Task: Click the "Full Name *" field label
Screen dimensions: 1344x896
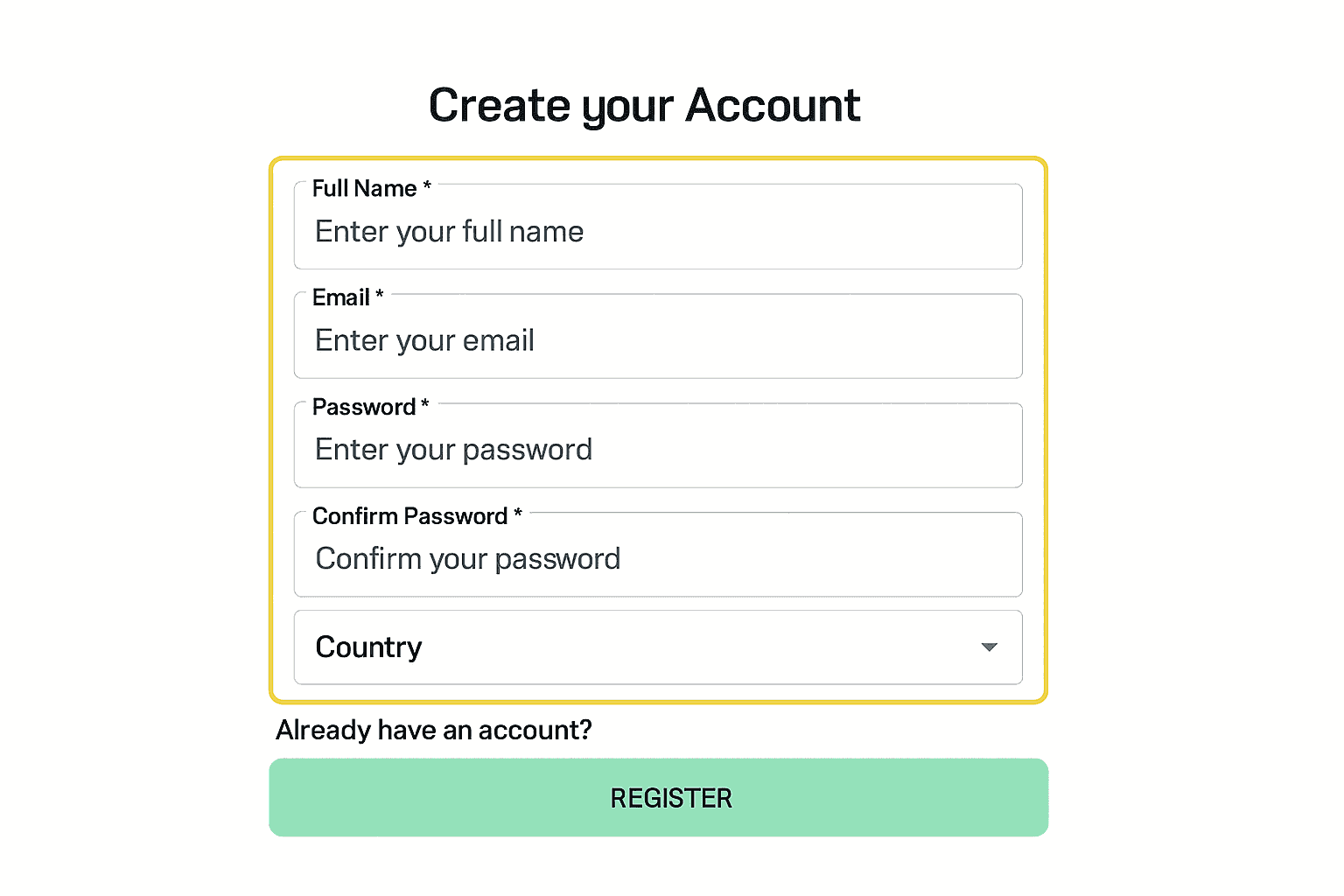Action: [x=365, y=189]
